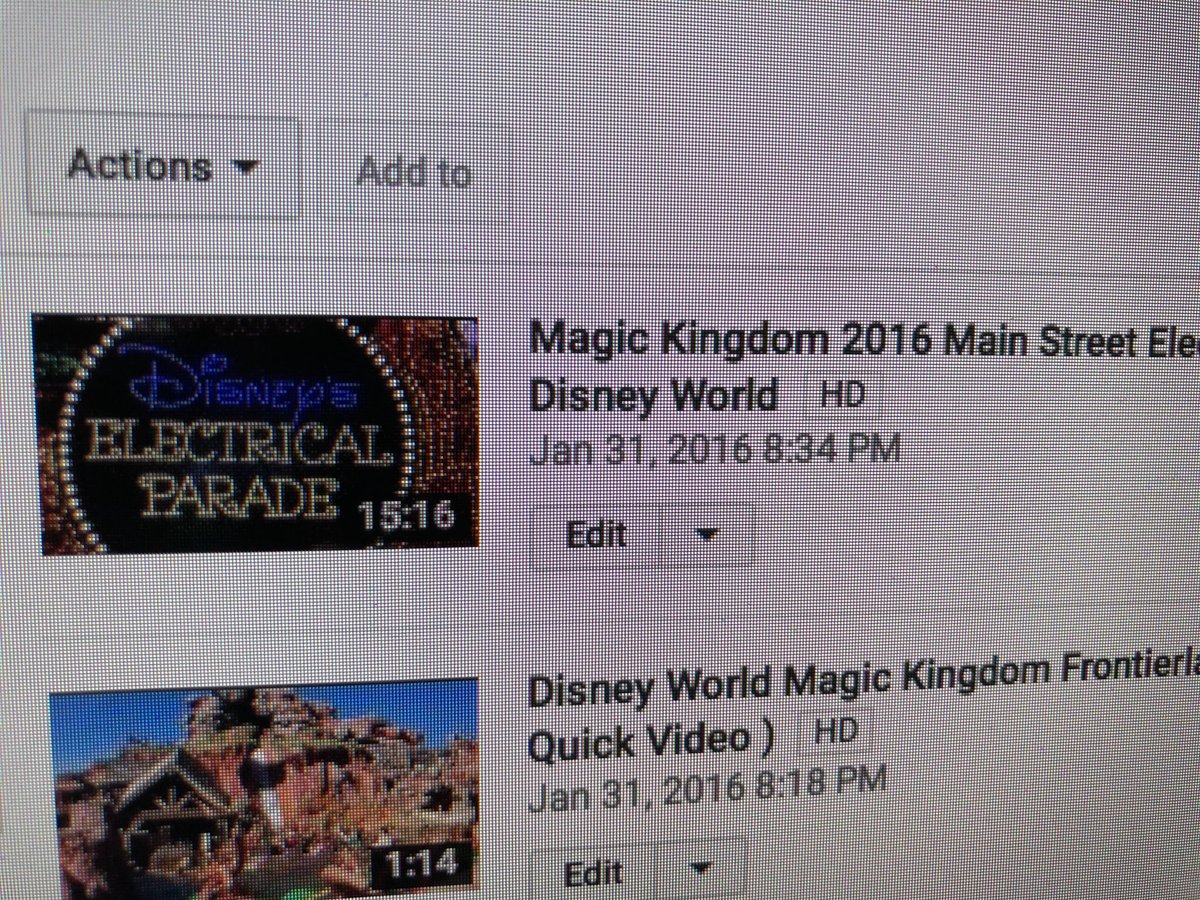This screenshot has height=900, width=1200.
Task: Open the Actions dropdown menu
Action: tap(162, 165)
